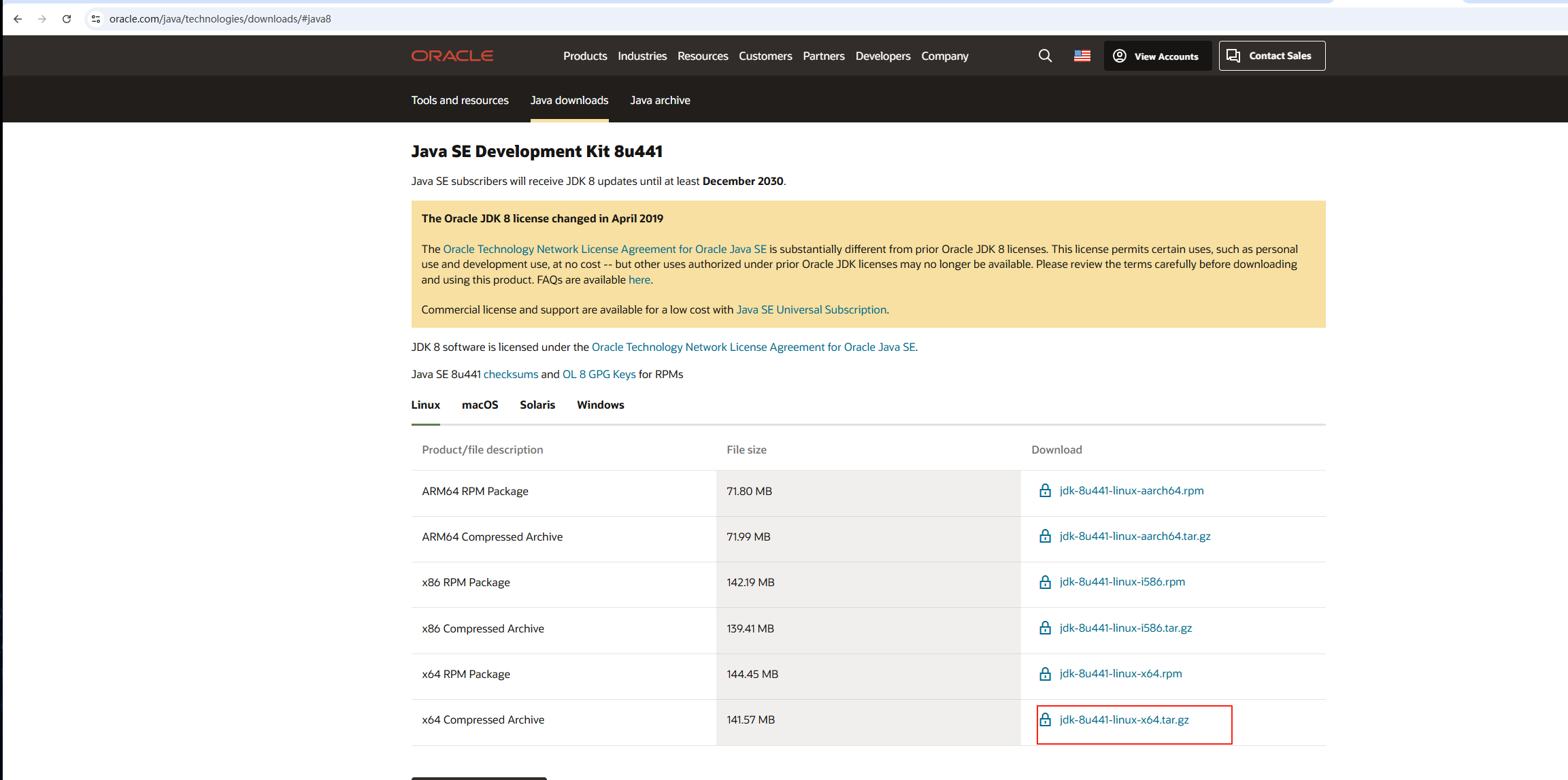Screen dimensions: 1568x780
Task: Download jdk-8u441-linux-x64.tar.gz
Action: point(1124,719)
